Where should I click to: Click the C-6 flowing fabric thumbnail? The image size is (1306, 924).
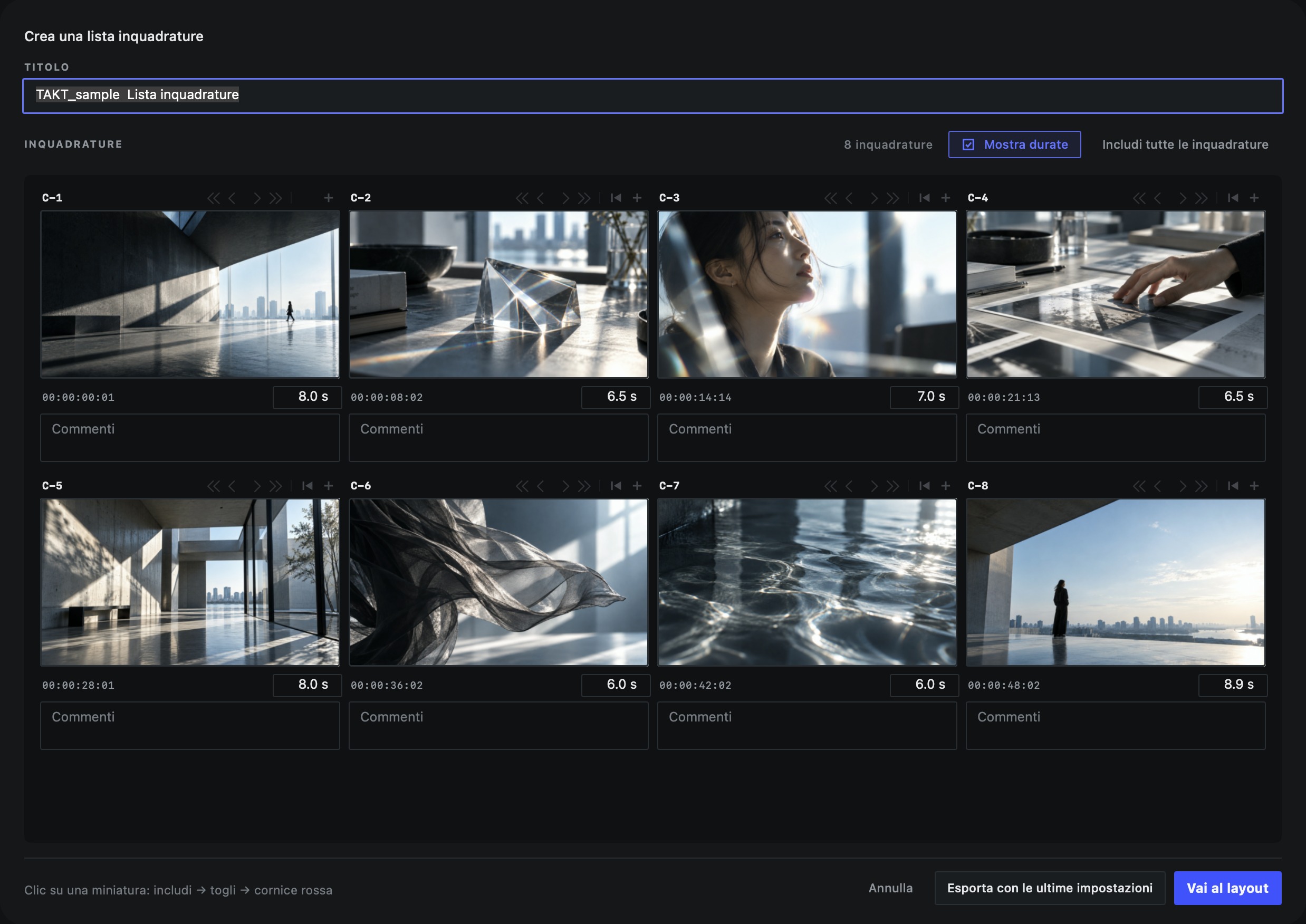498,582
